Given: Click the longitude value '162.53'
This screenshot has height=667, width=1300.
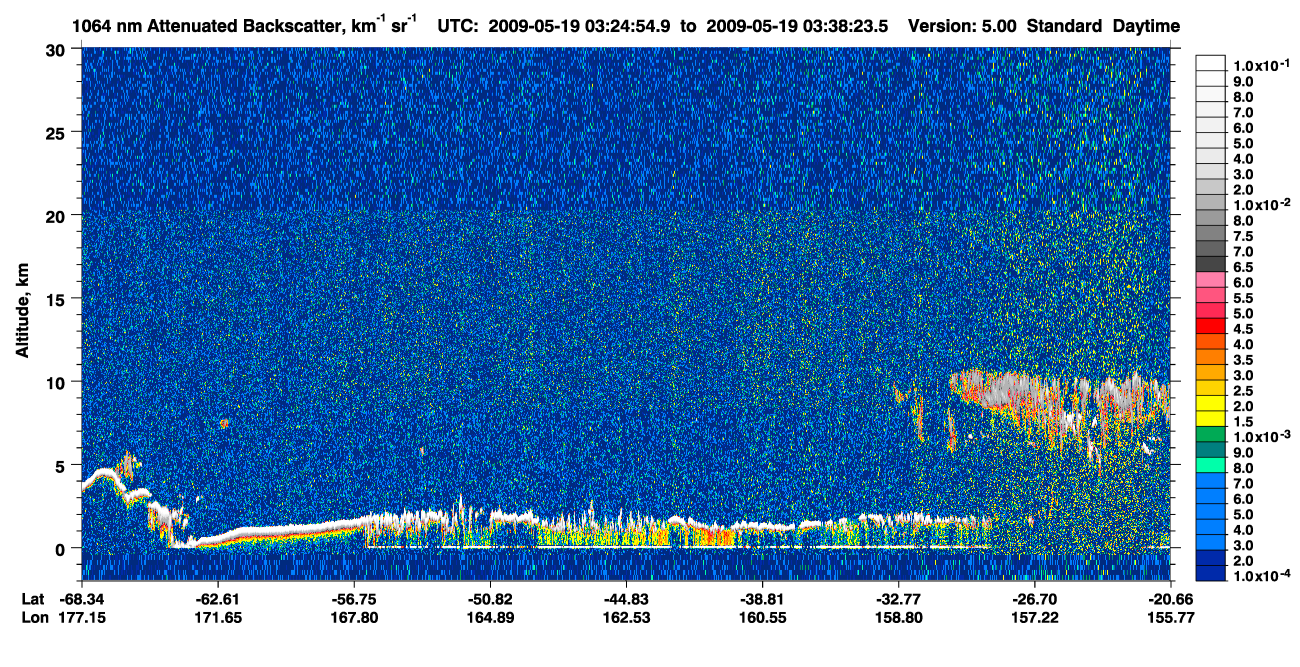Looking at the screenshot, I should pos(628,617).
